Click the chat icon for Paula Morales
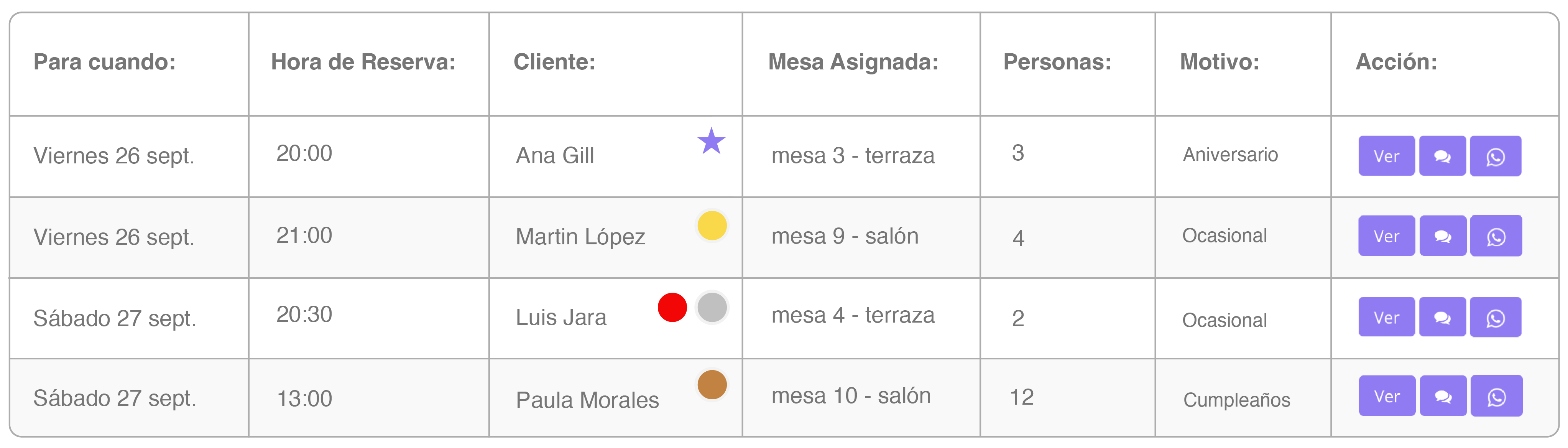Screen dimensions: 1568x448 tap(1443, 396)
